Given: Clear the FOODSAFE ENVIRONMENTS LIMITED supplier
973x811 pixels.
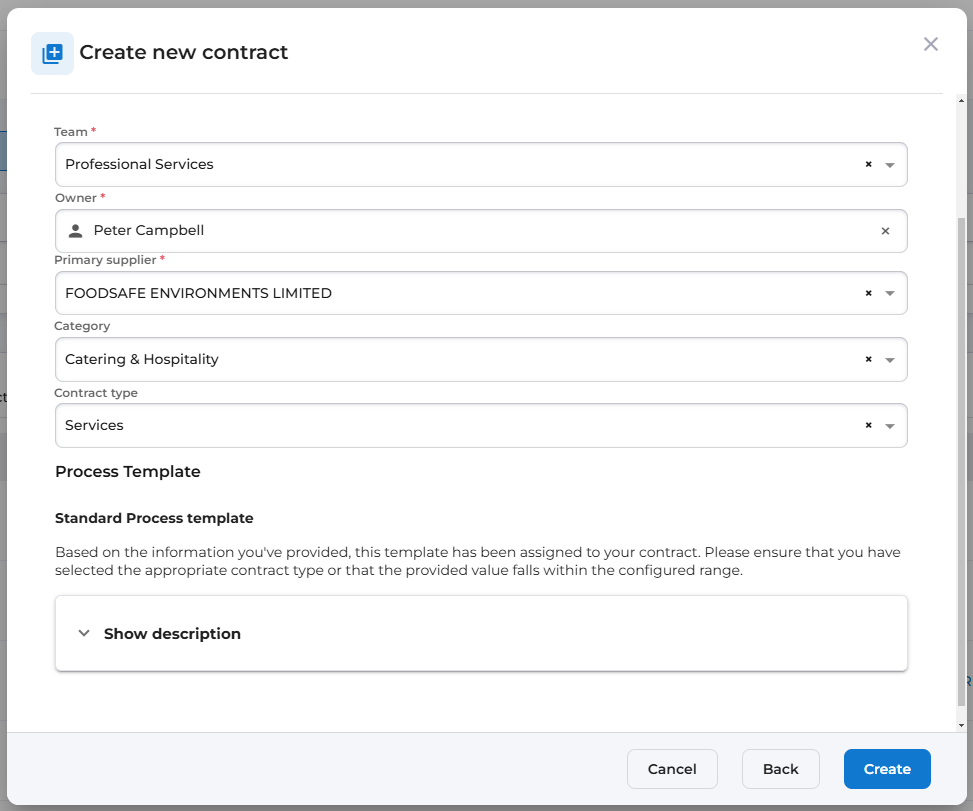Looking at the screenshot, I should pyautogui.click(x=868, y=293).
